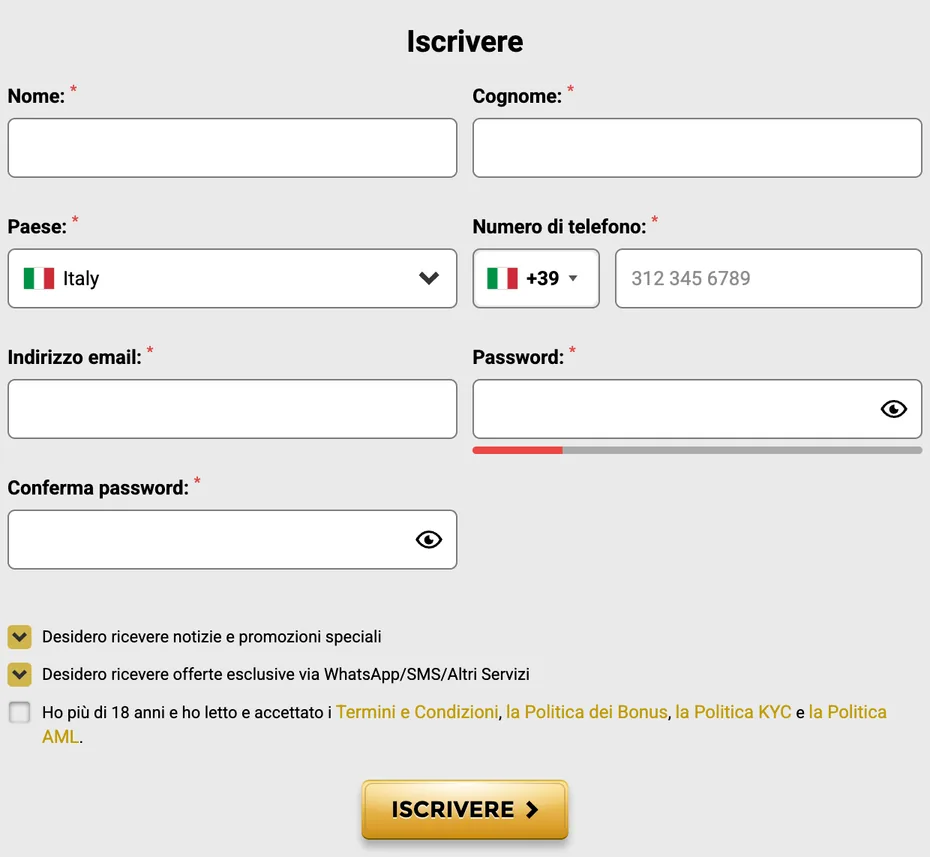Open la Politica KYC link

pyautogui.click(x=733, y=712)
